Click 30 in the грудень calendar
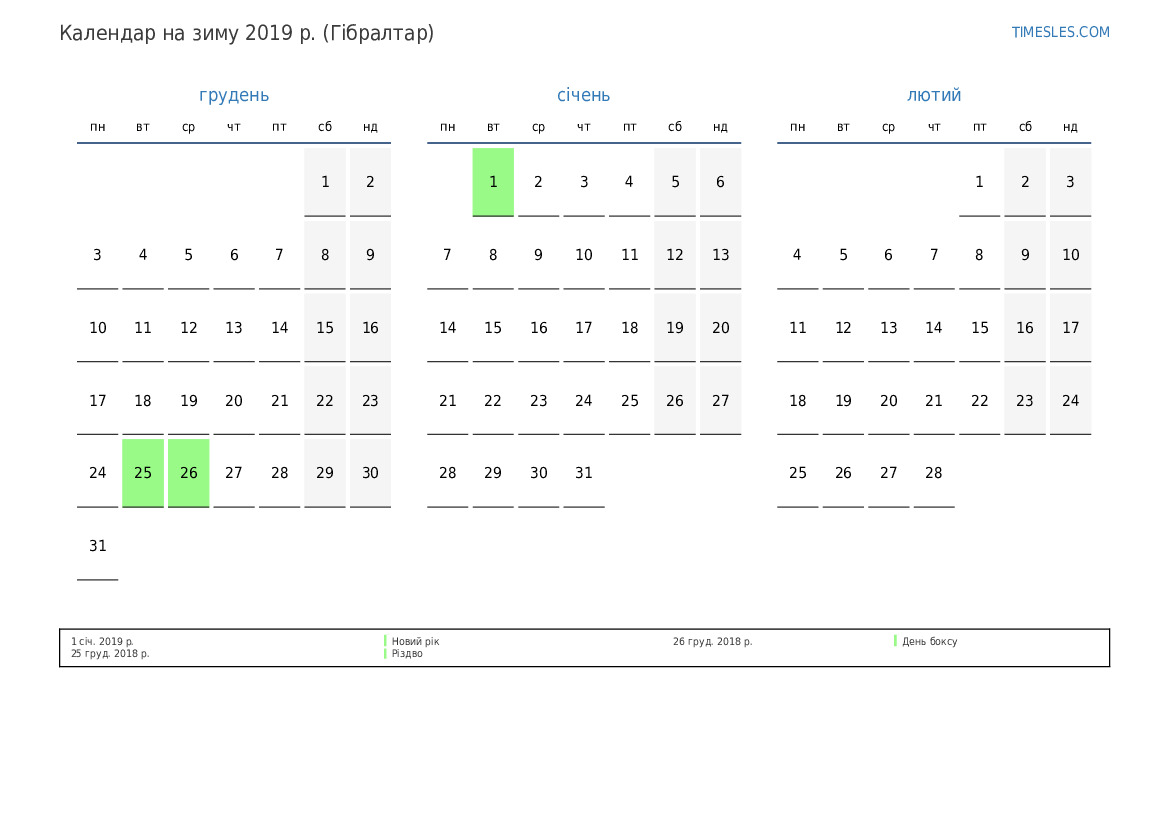The width and height of the screenshot is (1169, 827). 371,473
